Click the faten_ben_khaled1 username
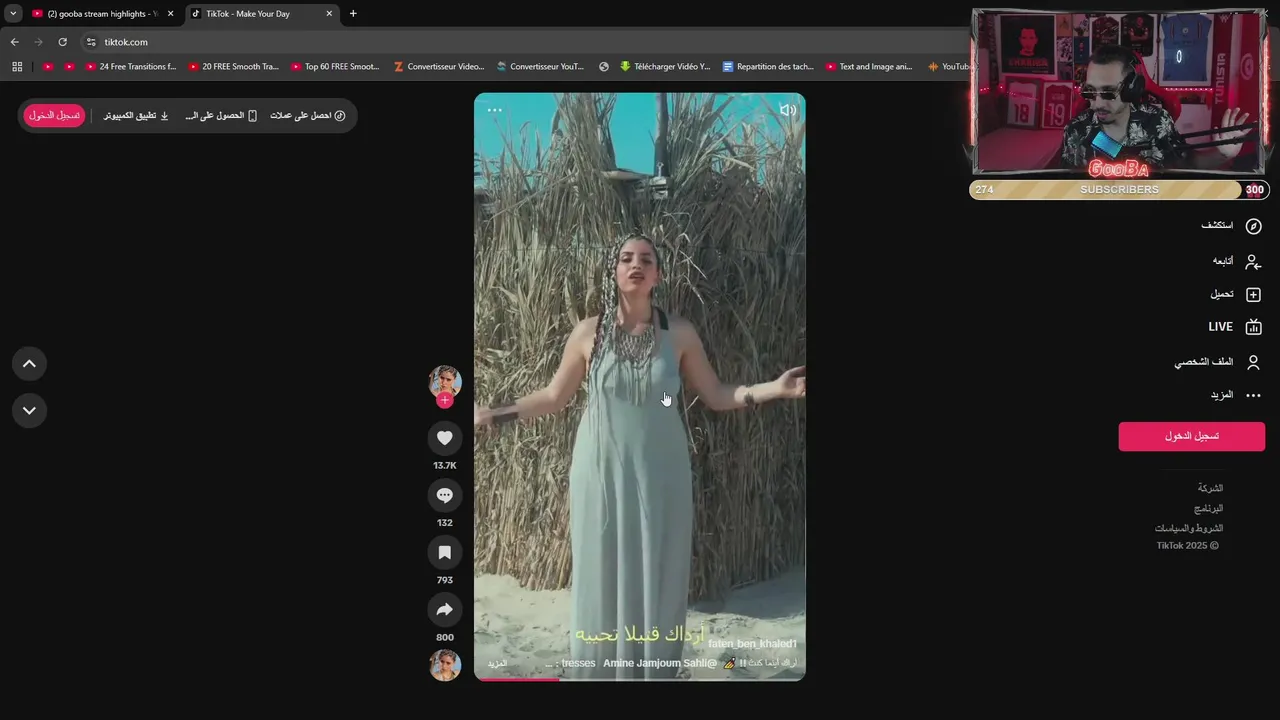 pyautogui.click(x=752, y=644)
